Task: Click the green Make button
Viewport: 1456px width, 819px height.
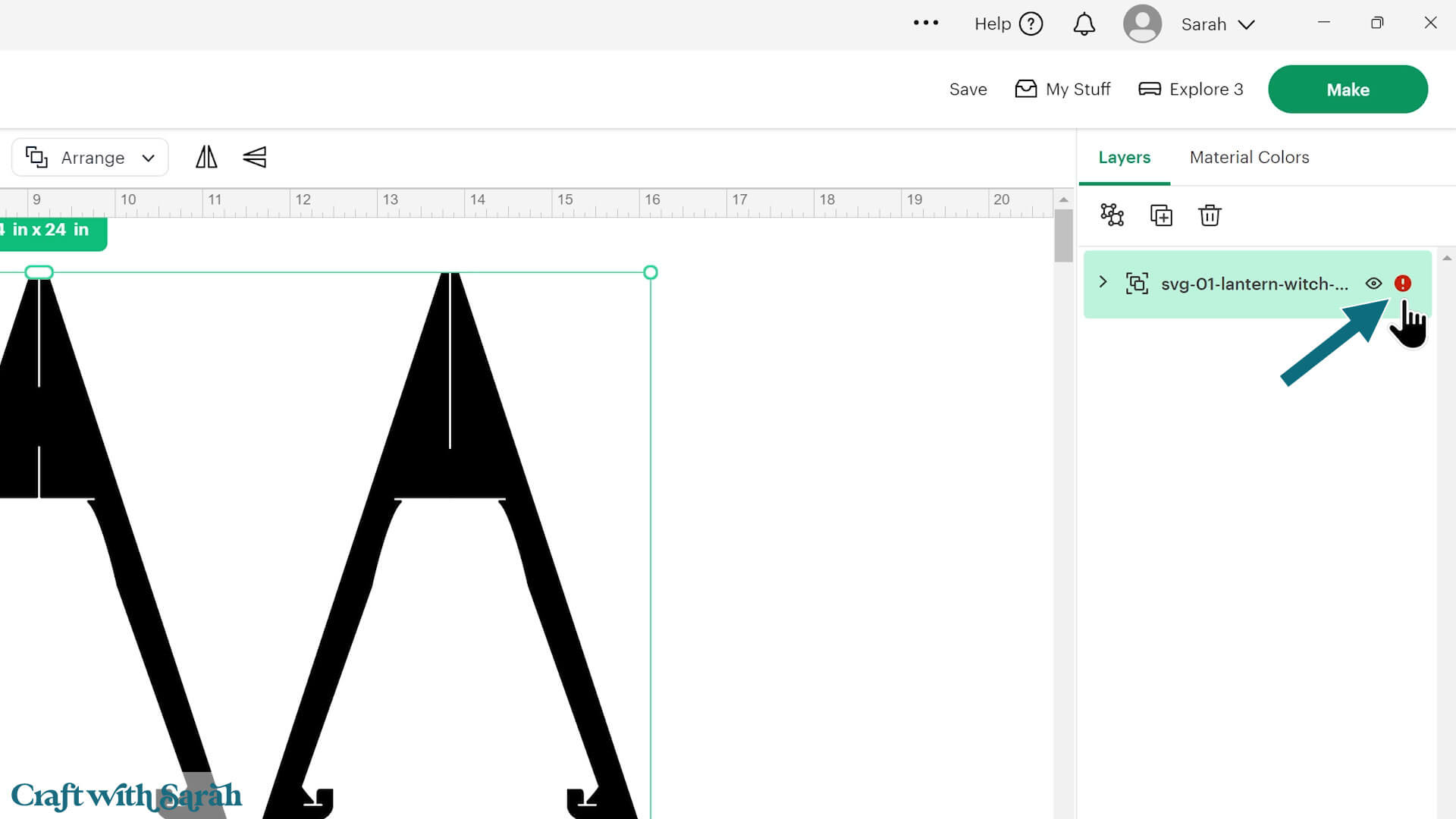Action: 1348,89
